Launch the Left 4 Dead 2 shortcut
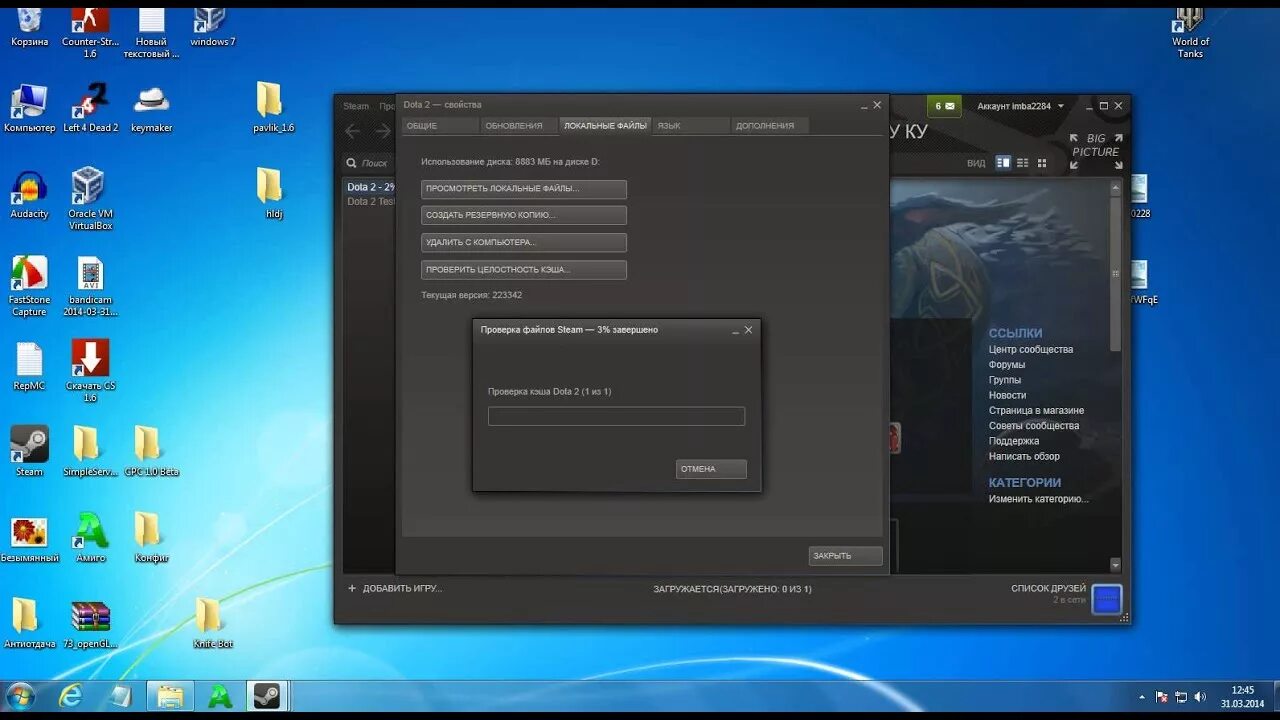 [x=90, y=109]
